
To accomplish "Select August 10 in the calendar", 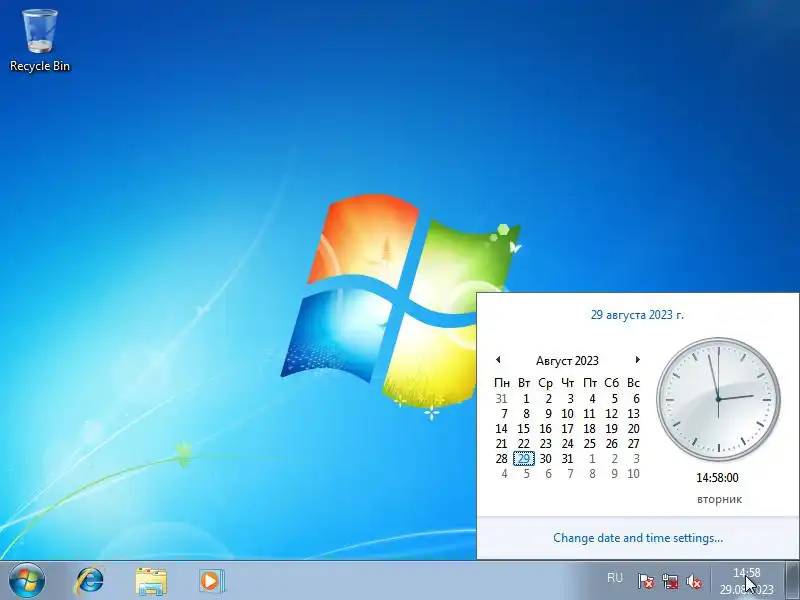I will tap(567, 414).
